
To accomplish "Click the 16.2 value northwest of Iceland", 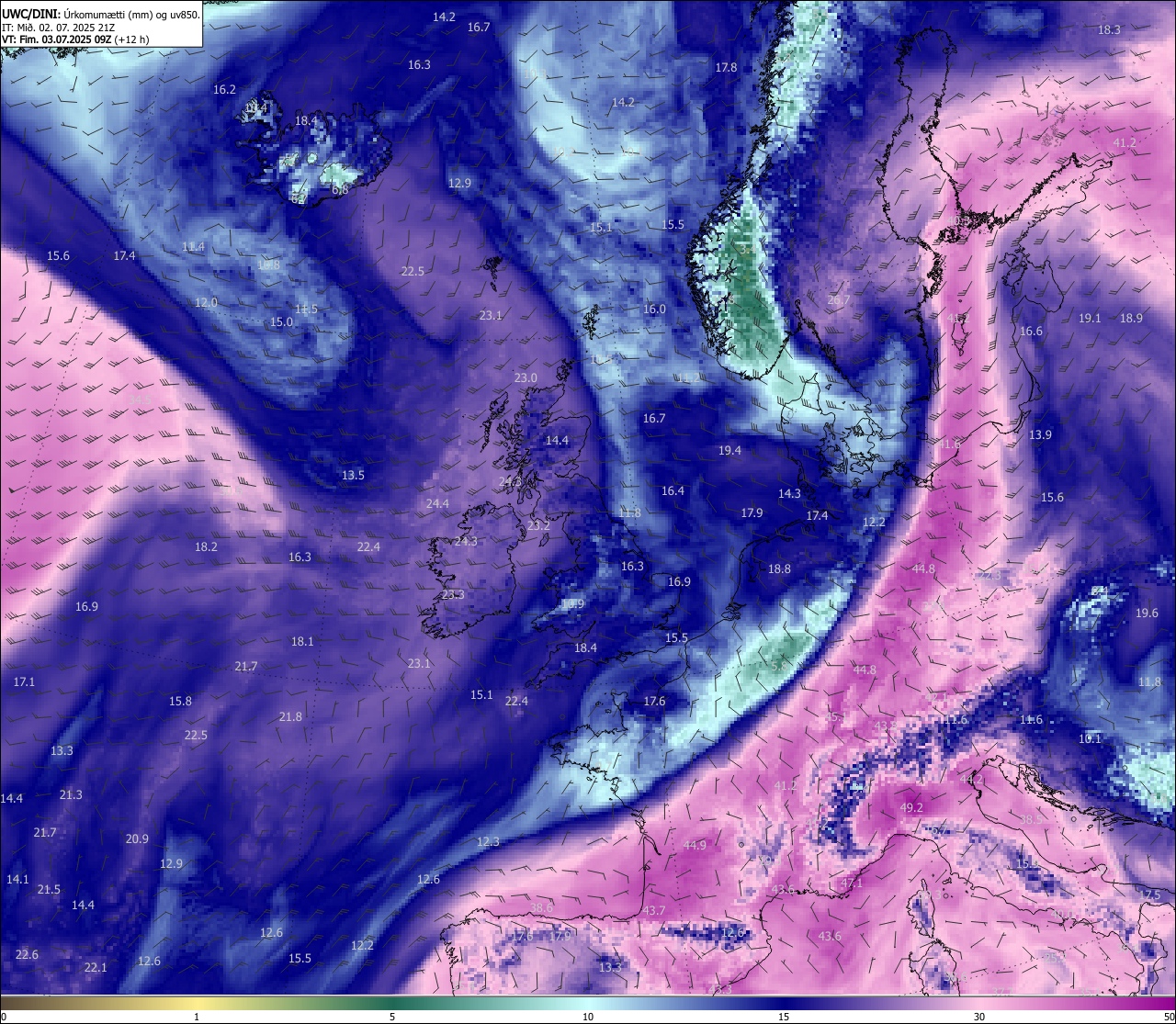I will (x=224, y=90).
